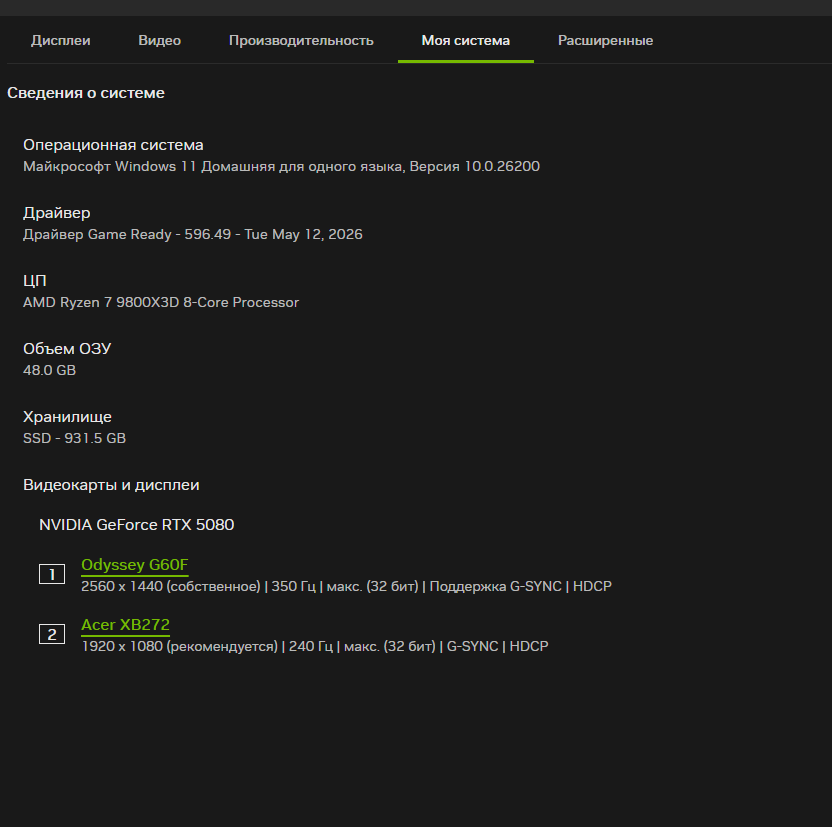
Task: Select the Сведения о системе heading
Action: pos(86,93)
